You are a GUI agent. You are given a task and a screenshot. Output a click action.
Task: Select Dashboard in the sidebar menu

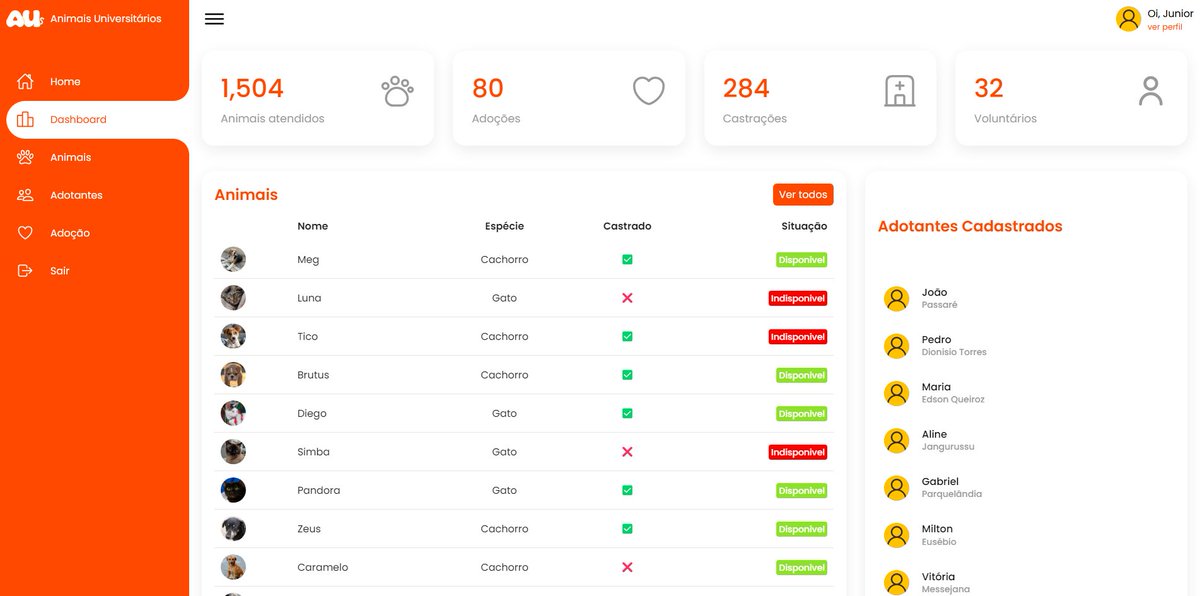coord(79,118)
